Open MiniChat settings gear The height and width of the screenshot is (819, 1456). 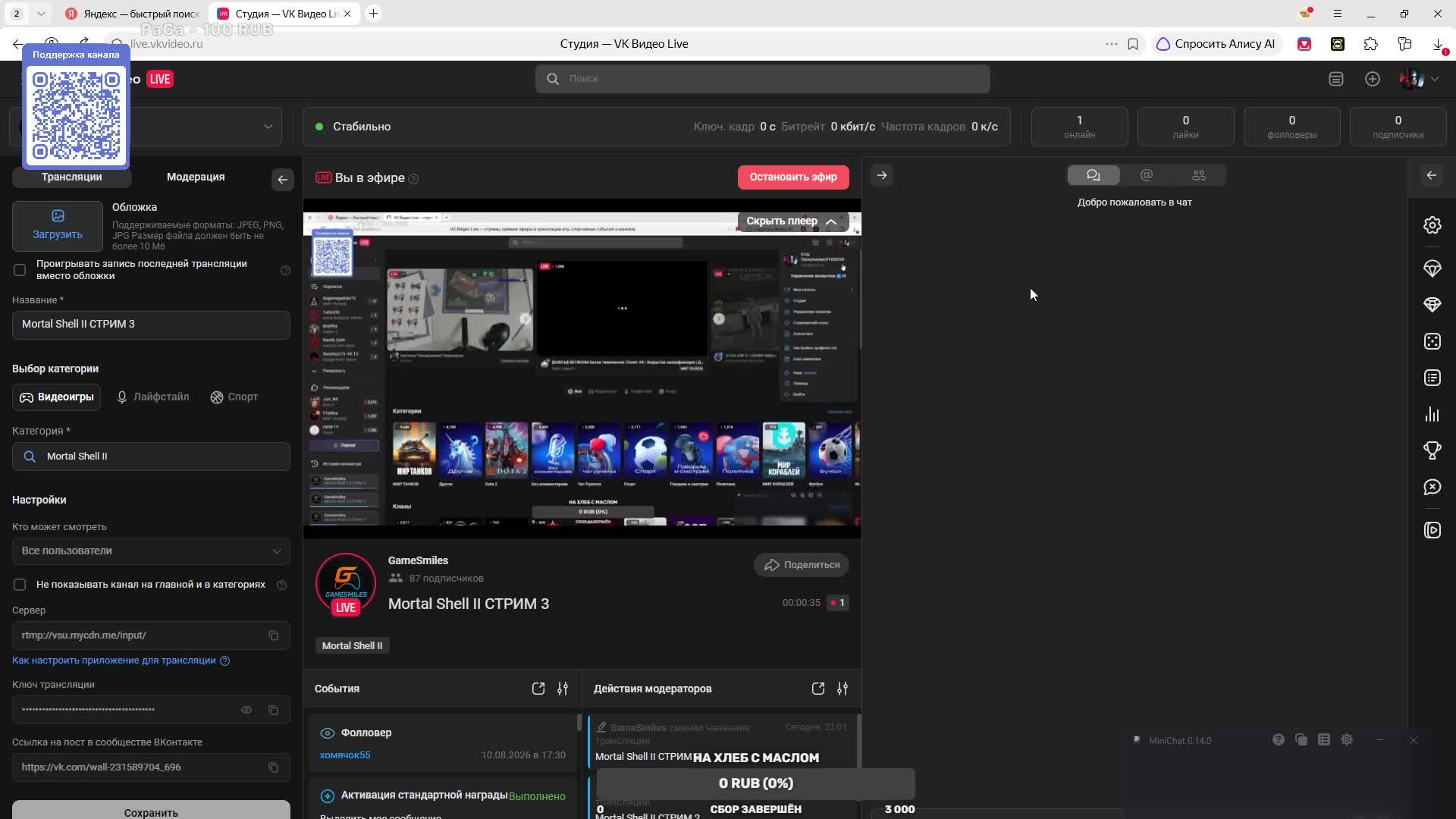(1347, 739)
